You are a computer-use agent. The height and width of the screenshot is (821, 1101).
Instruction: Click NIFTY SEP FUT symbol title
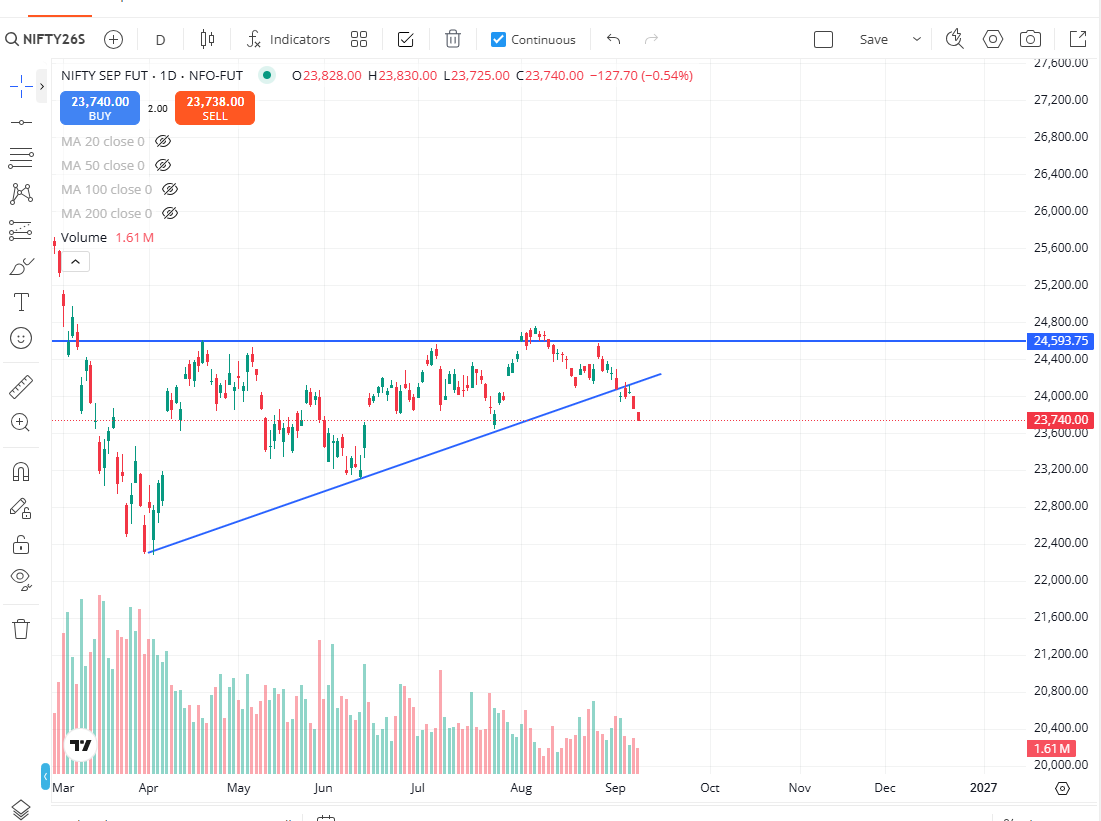pyautogui.click(x=152, y=75)
